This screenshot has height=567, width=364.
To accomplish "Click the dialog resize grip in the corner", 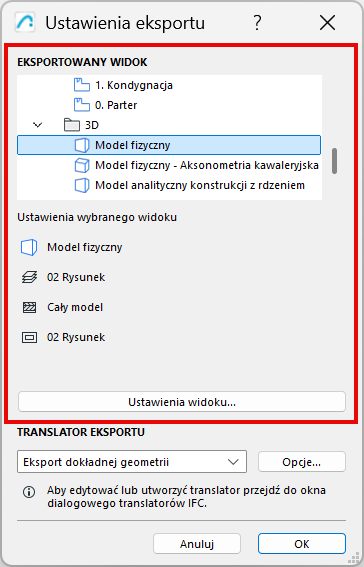I will click(354, 559).
